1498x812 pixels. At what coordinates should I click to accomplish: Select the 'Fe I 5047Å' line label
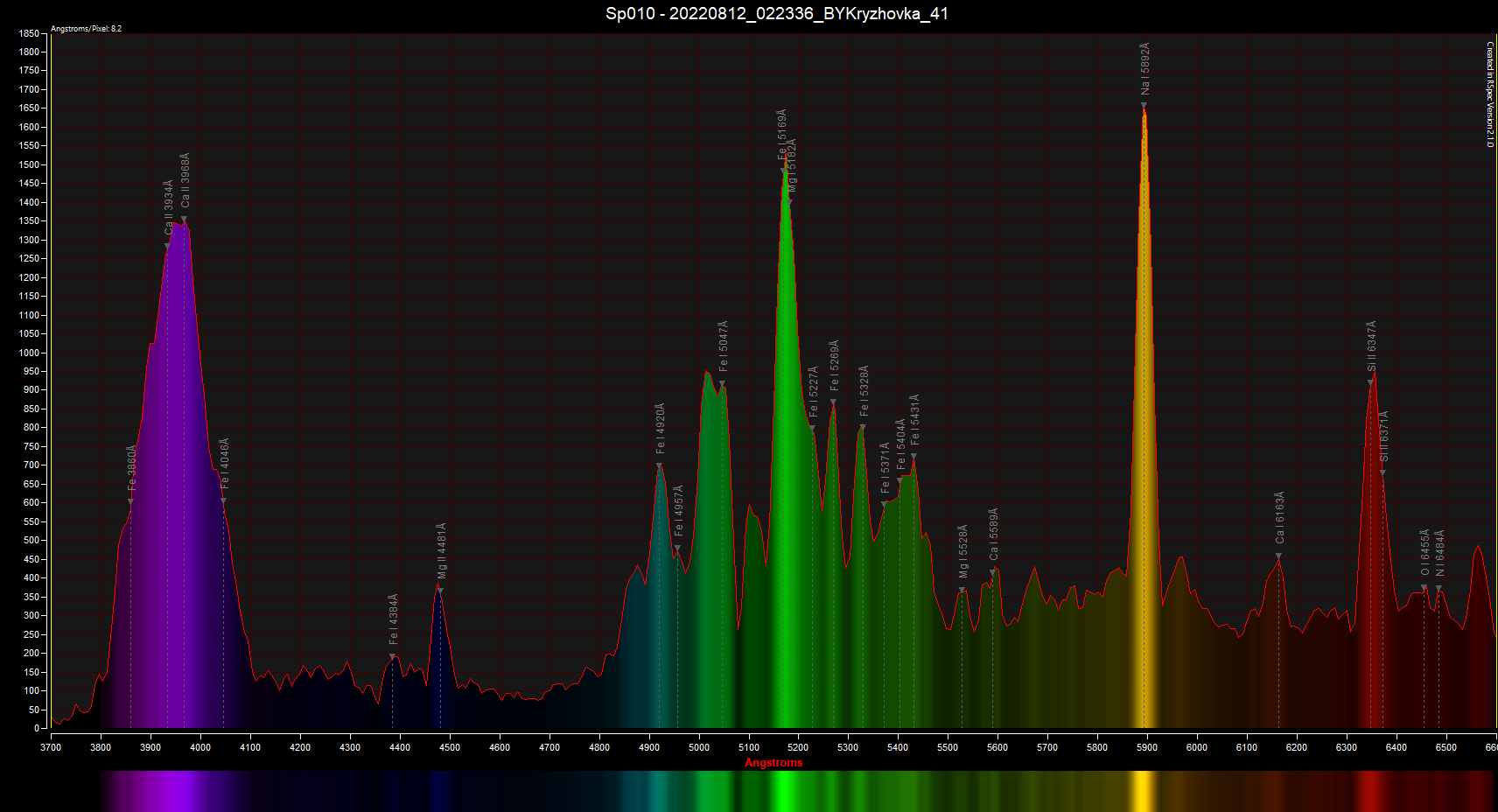tap(724, 346)
